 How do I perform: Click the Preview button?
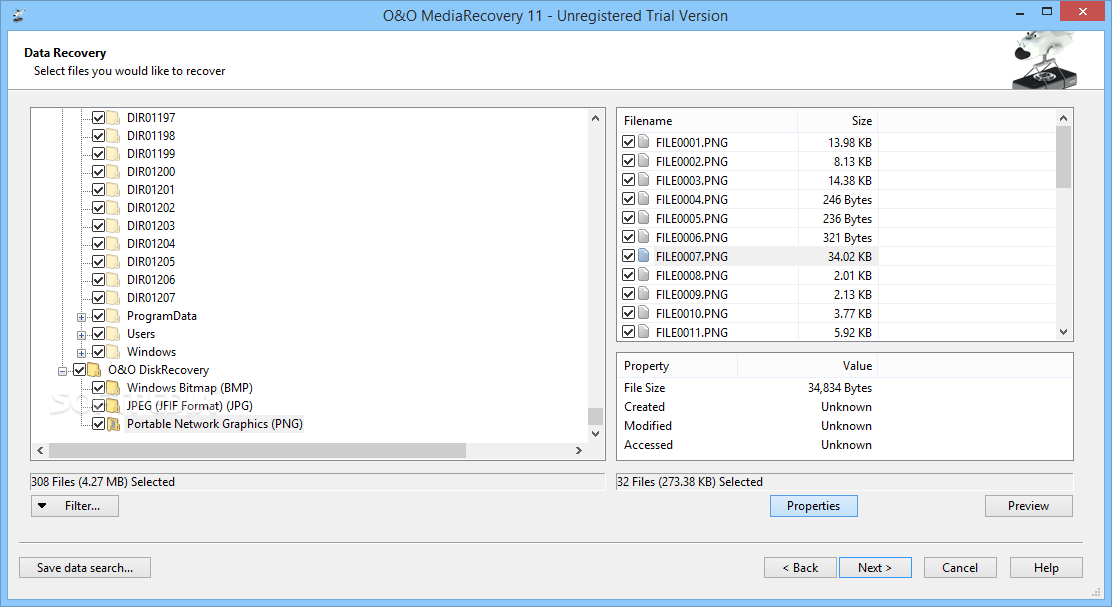pyautogui.click(x=1028, y=506)
